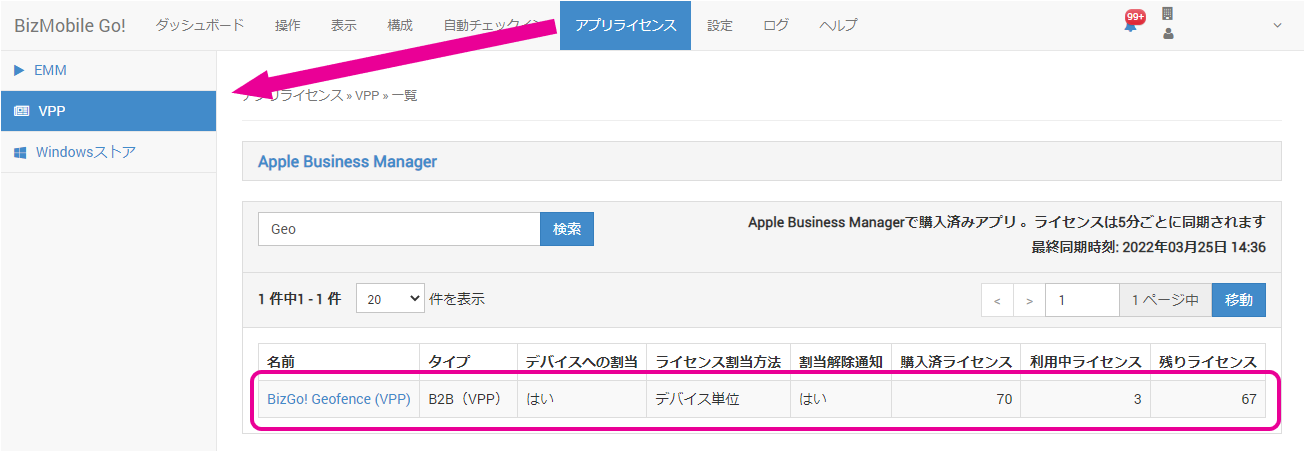
Task: Open the ヘルプ menu
Action: (x=838, y=25)
